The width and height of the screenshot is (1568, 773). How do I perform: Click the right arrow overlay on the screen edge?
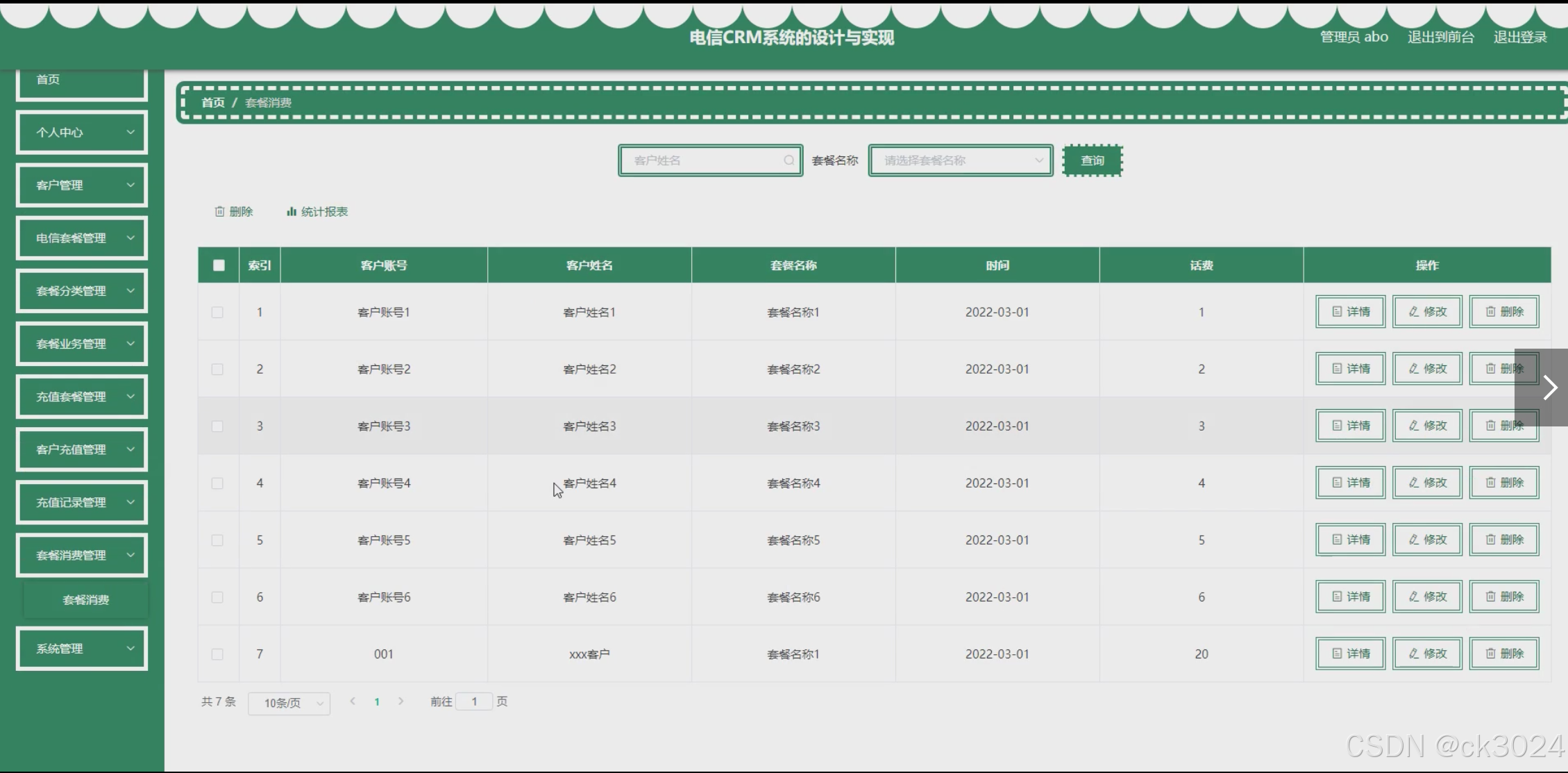[1550, 388]
